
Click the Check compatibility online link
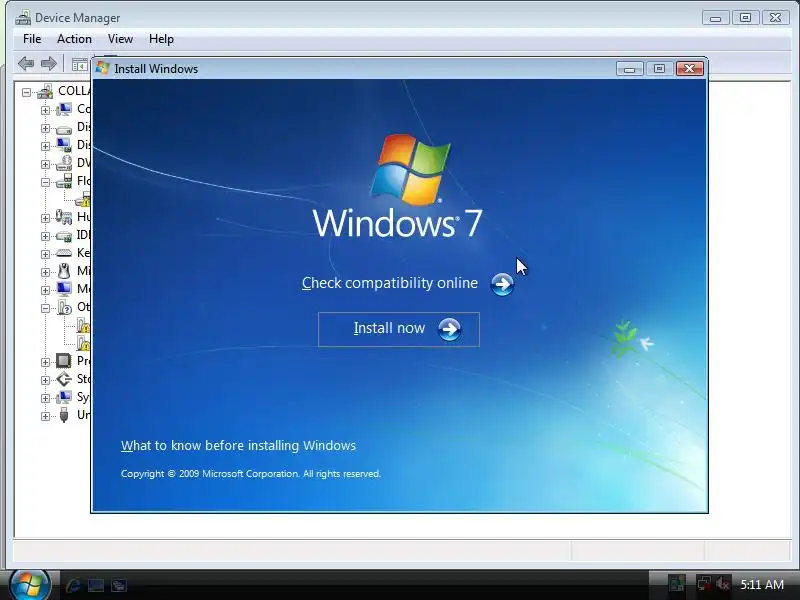coord(408,284)
